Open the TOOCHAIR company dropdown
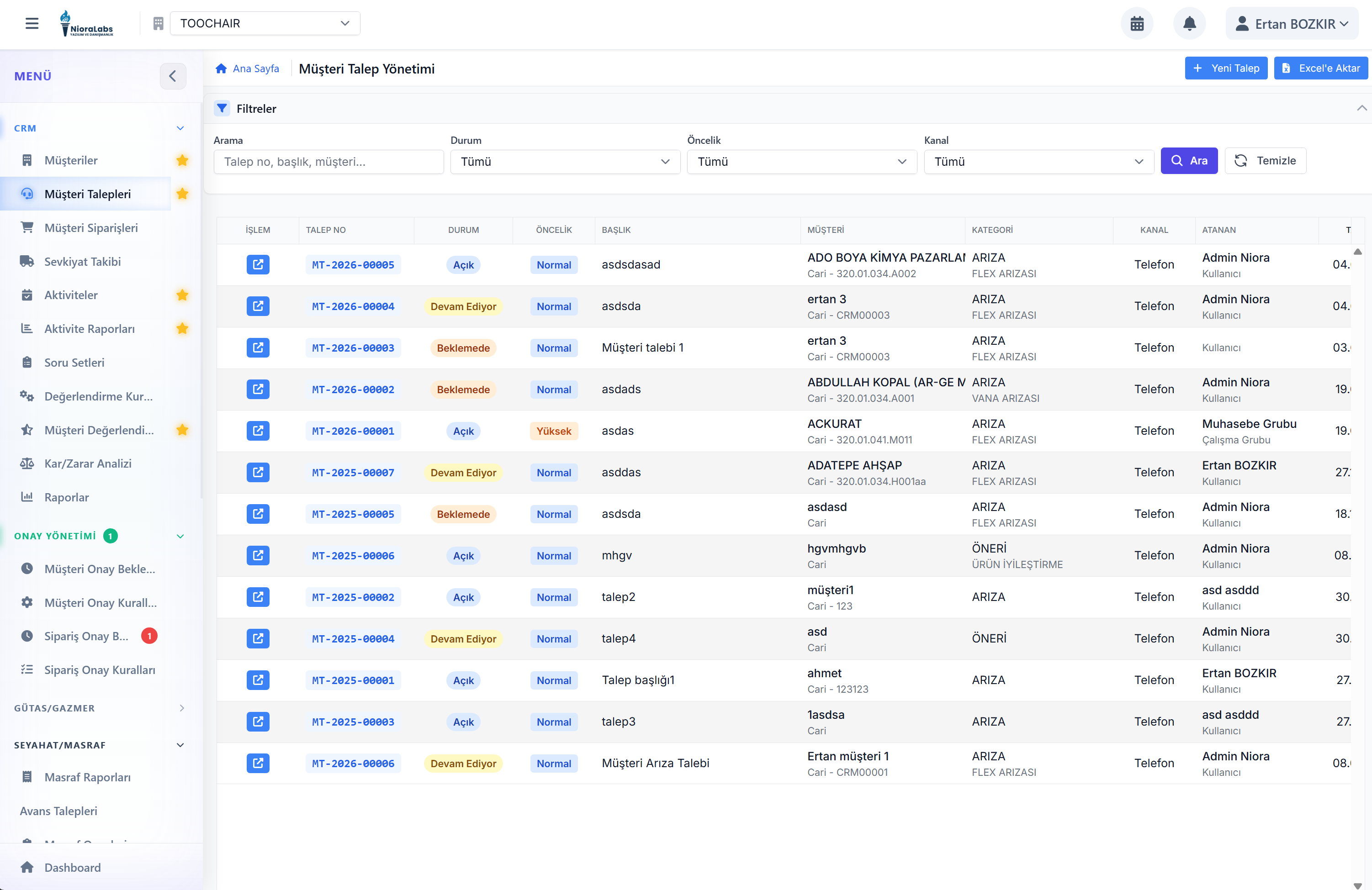 [265, 24]
